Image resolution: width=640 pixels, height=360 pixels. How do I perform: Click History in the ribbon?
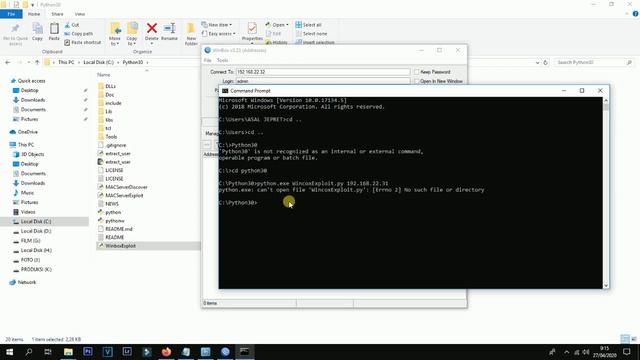[276, 42]
